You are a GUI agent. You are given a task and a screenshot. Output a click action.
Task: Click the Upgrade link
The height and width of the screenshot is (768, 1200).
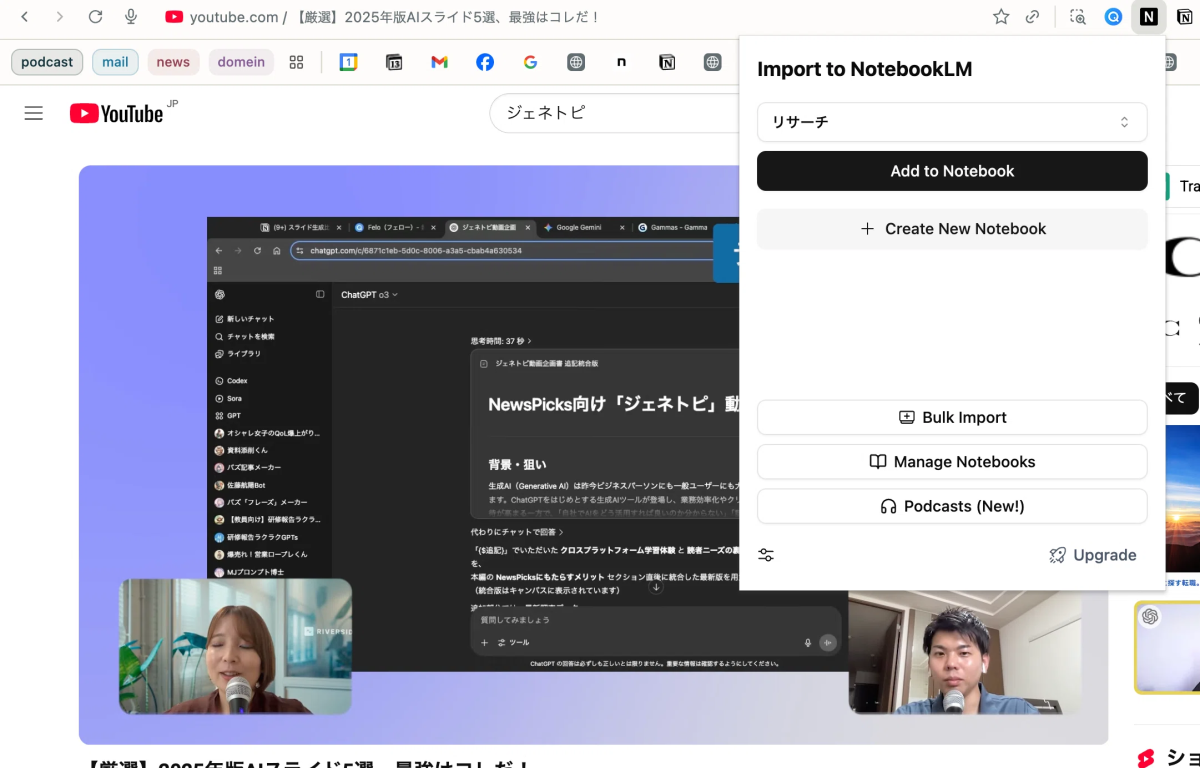(x=1093, y=555)
